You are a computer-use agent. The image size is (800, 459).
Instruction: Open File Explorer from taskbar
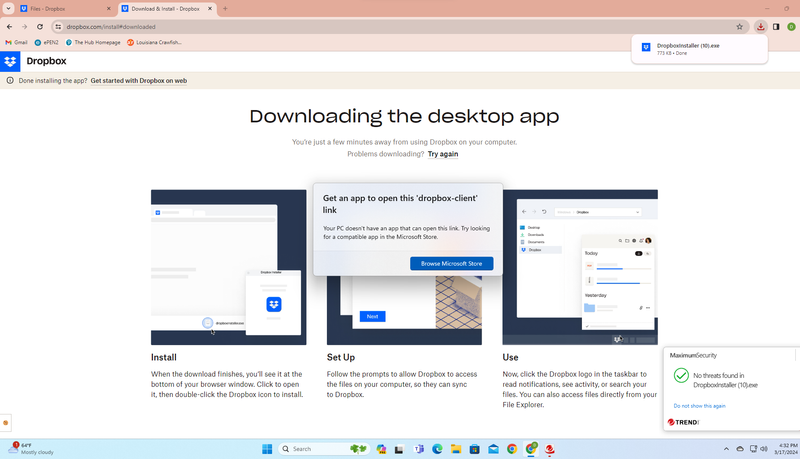[x=456, y=449]
